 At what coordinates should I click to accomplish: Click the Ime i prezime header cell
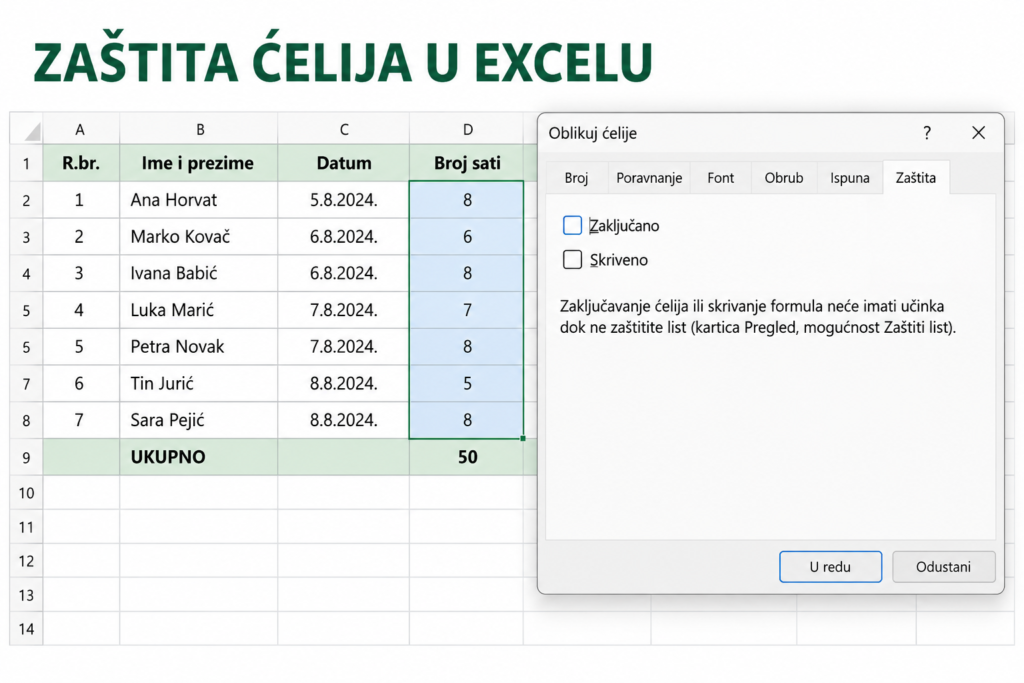[x=199, y=163]
